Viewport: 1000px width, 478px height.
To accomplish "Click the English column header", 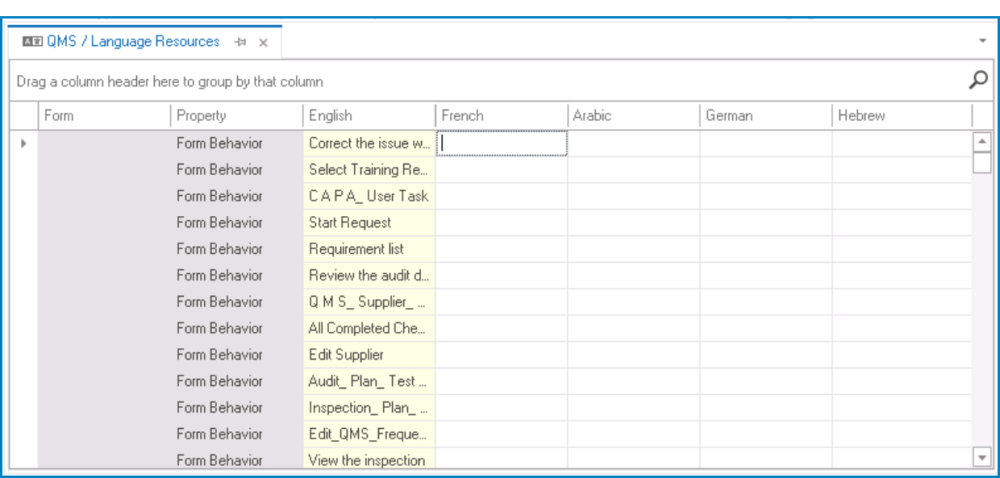I will (368, 116).
